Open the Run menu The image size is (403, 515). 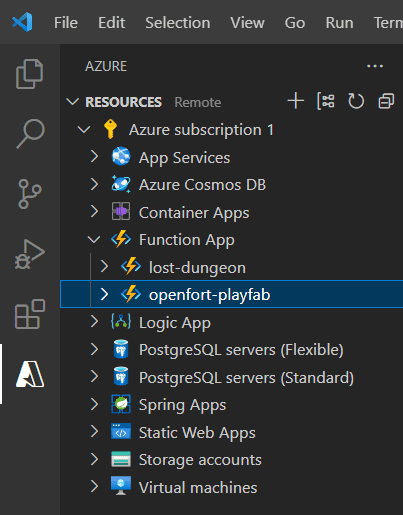[339, 23]
